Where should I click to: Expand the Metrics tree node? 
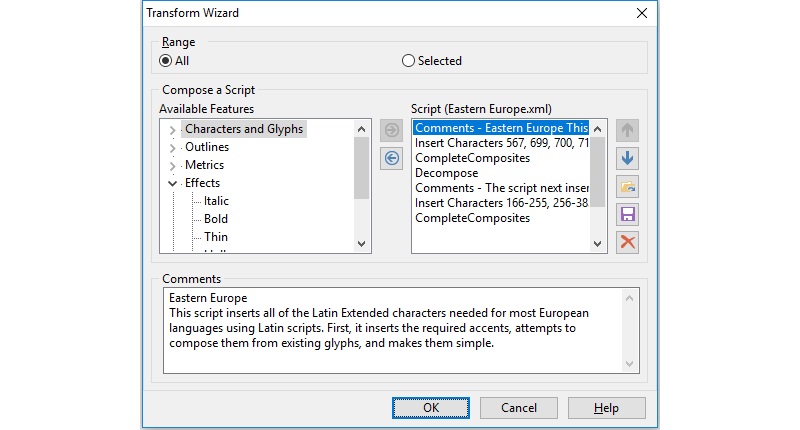(172, 166)
